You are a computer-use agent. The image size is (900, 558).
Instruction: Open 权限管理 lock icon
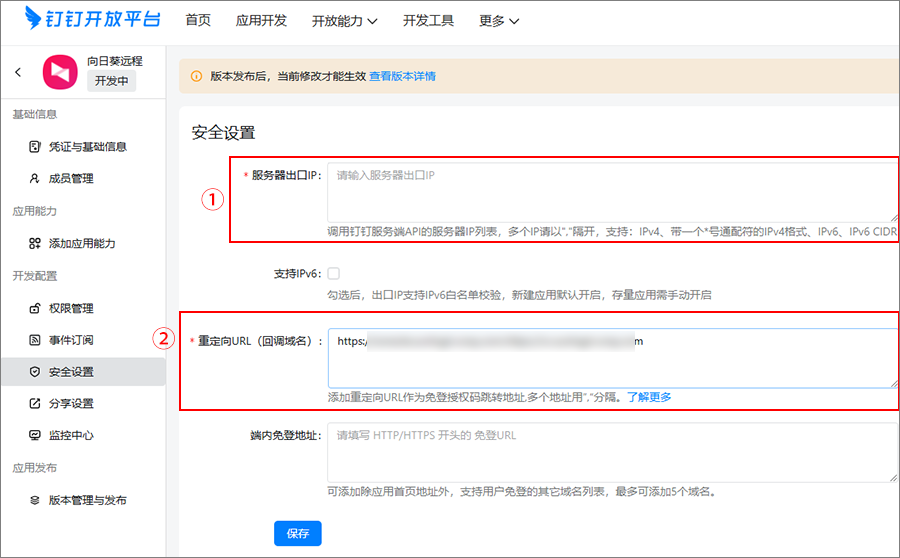click(34, 308)
